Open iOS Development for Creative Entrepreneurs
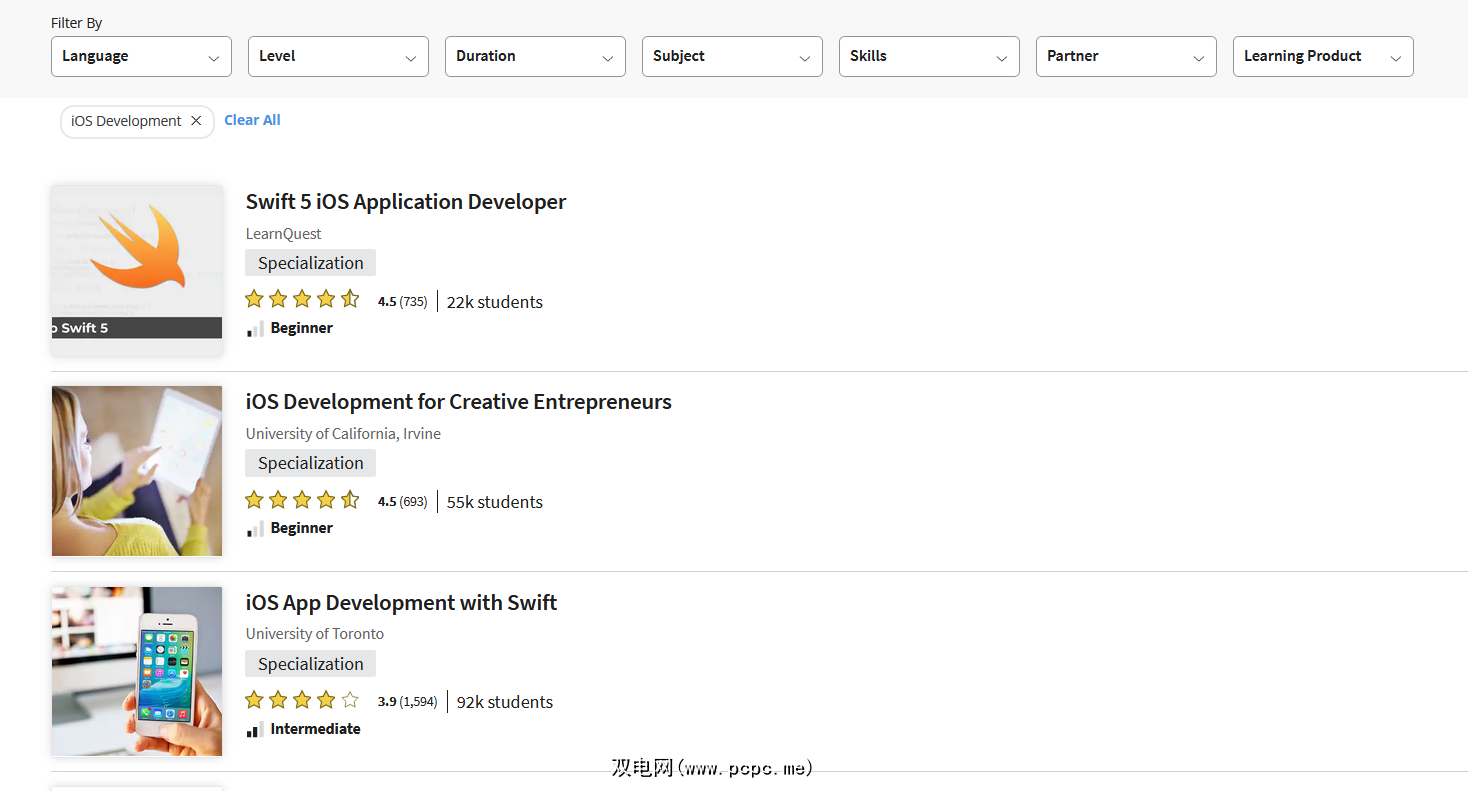Screen dimensions: 1468x791 [459, 402]
